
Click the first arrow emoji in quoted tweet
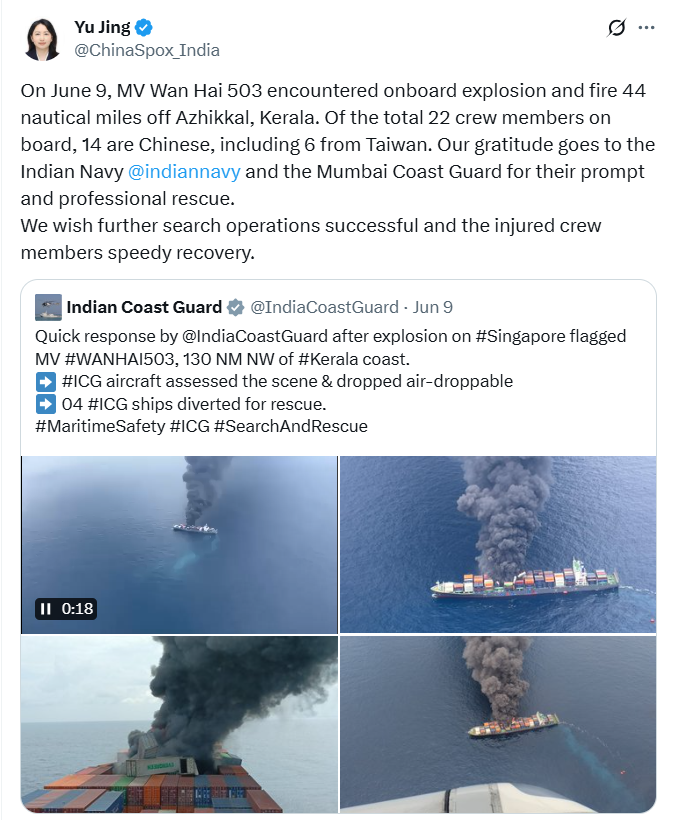pyautogui.click(x=45, y=382)
